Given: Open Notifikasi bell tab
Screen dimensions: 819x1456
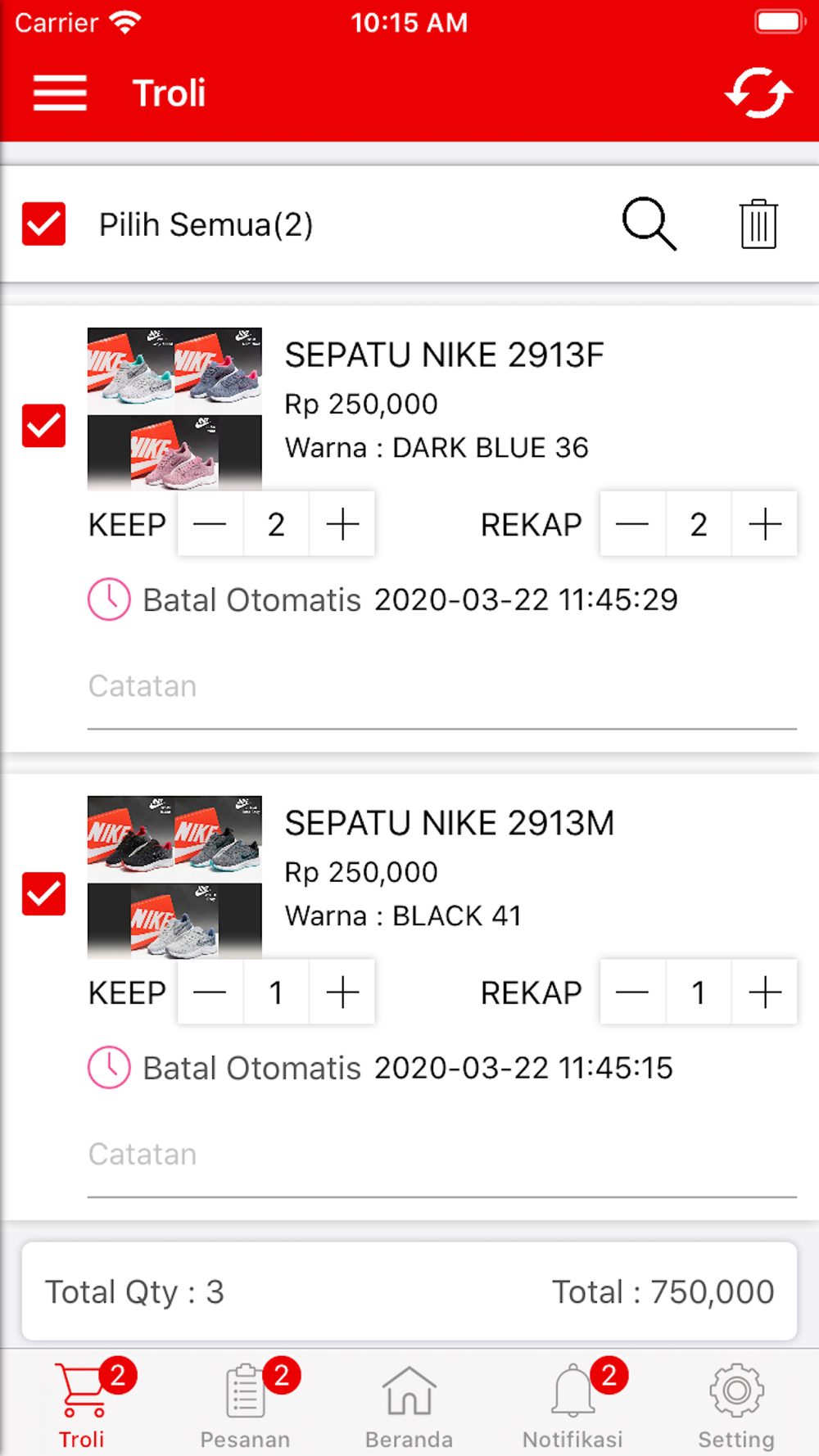Looking at the screenshot, I should click(573, 1404).
